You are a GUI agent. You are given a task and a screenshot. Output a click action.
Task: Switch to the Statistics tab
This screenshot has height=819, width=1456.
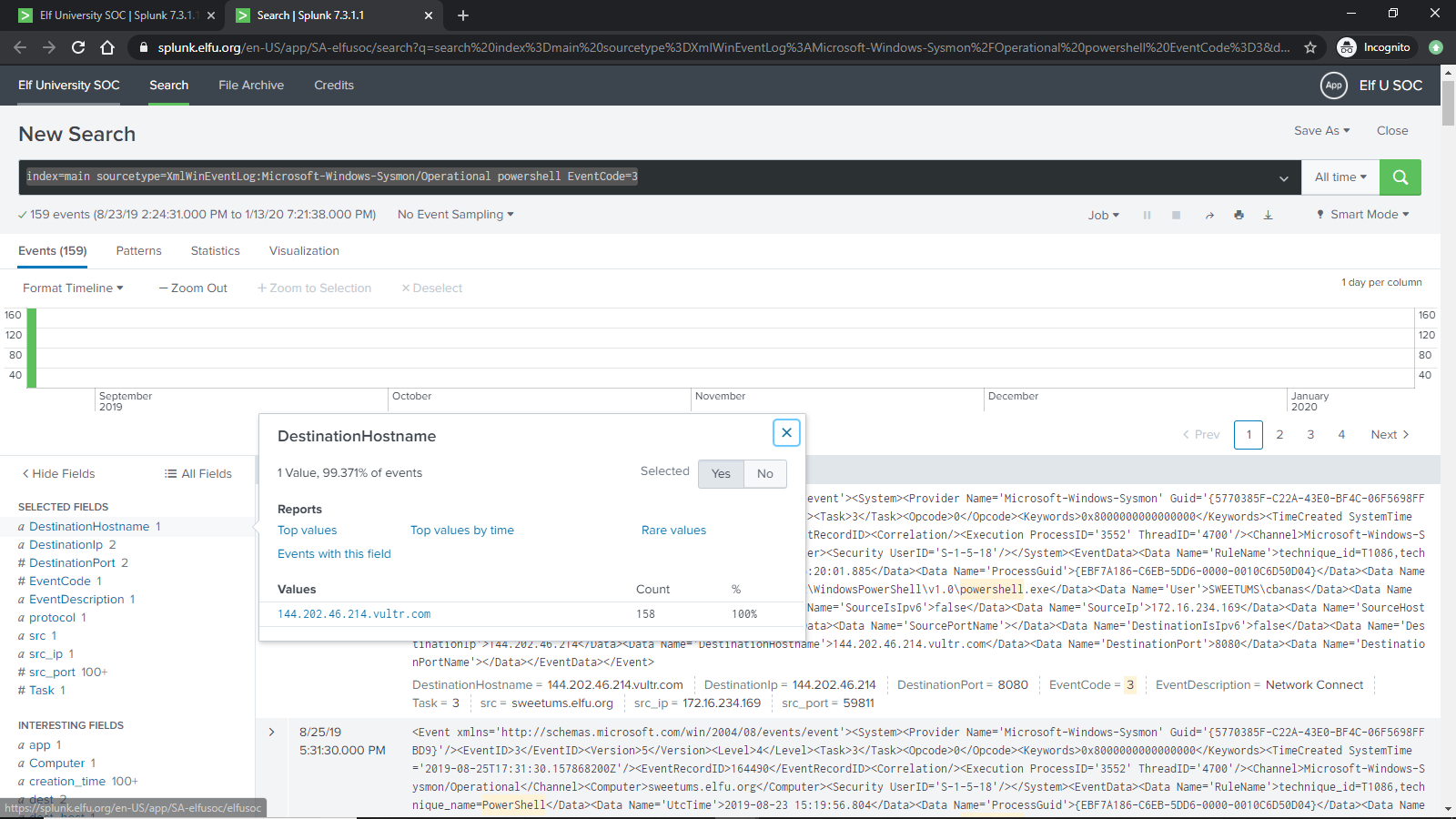pos(215,251)
